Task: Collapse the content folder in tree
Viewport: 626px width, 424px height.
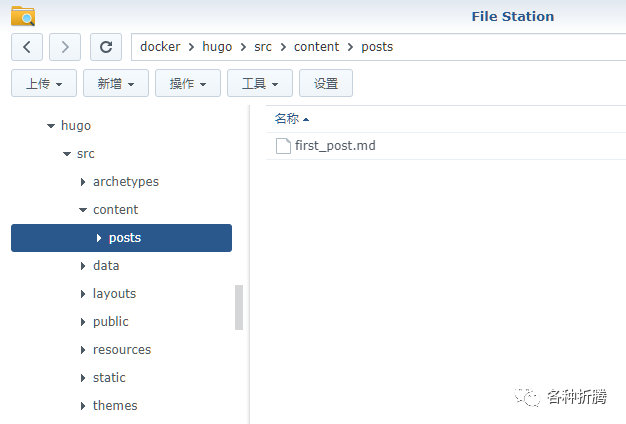Action: (x=83, y=210)
